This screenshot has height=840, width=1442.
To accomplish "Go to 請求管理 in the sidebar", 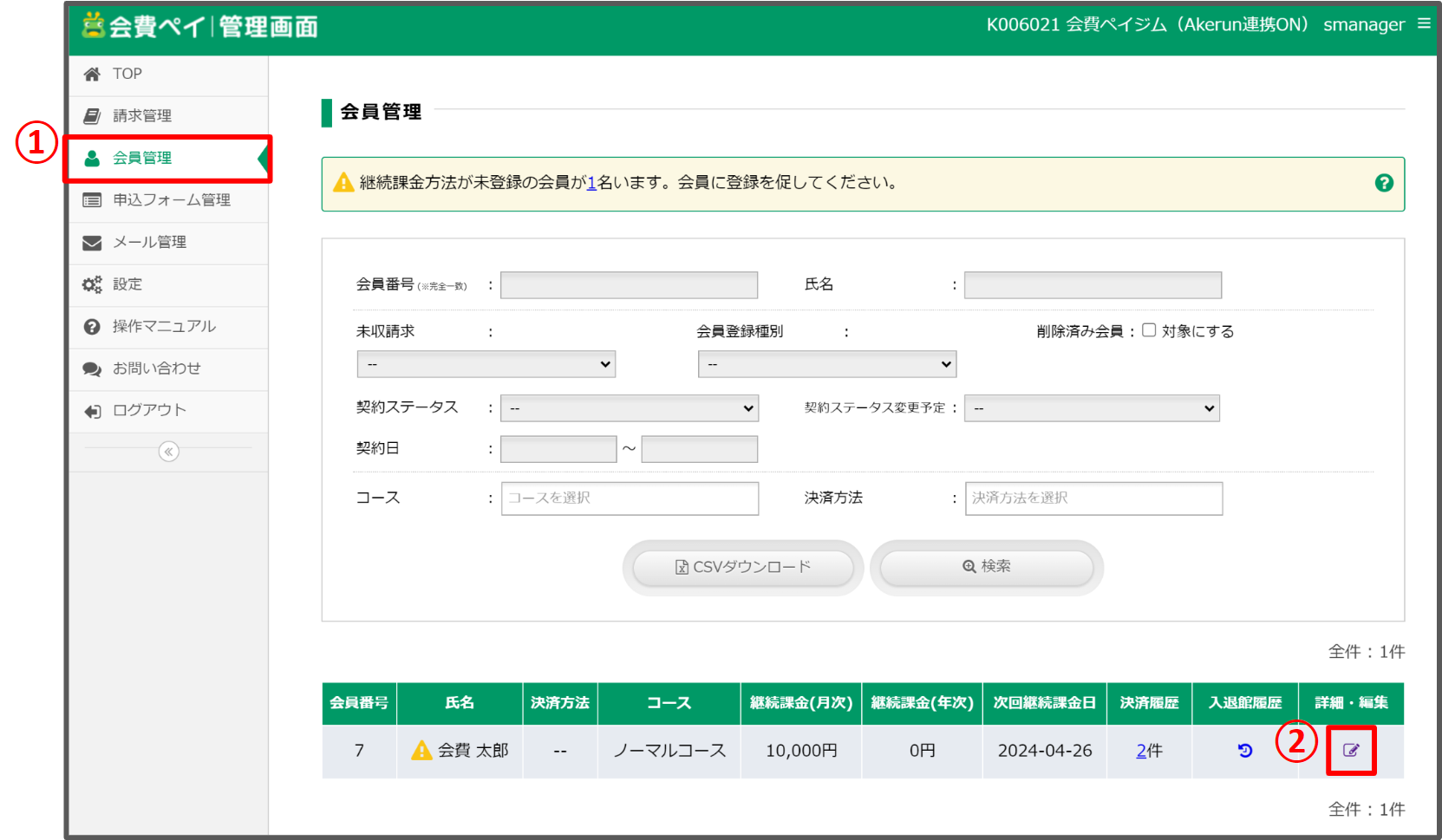I will 142,116.
